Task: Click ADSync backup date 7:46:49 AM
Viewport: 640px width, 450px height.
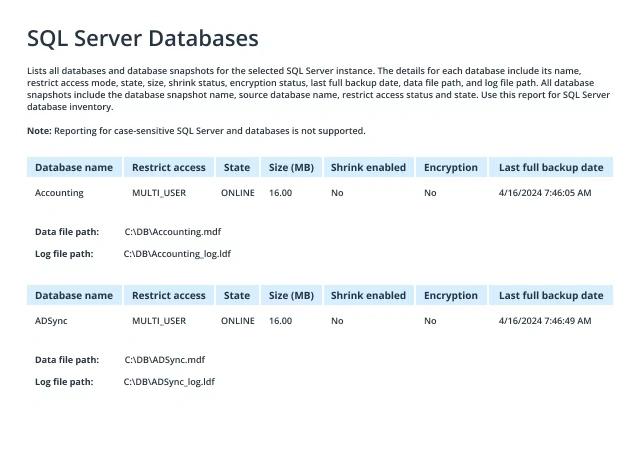Action: point(545,321)
